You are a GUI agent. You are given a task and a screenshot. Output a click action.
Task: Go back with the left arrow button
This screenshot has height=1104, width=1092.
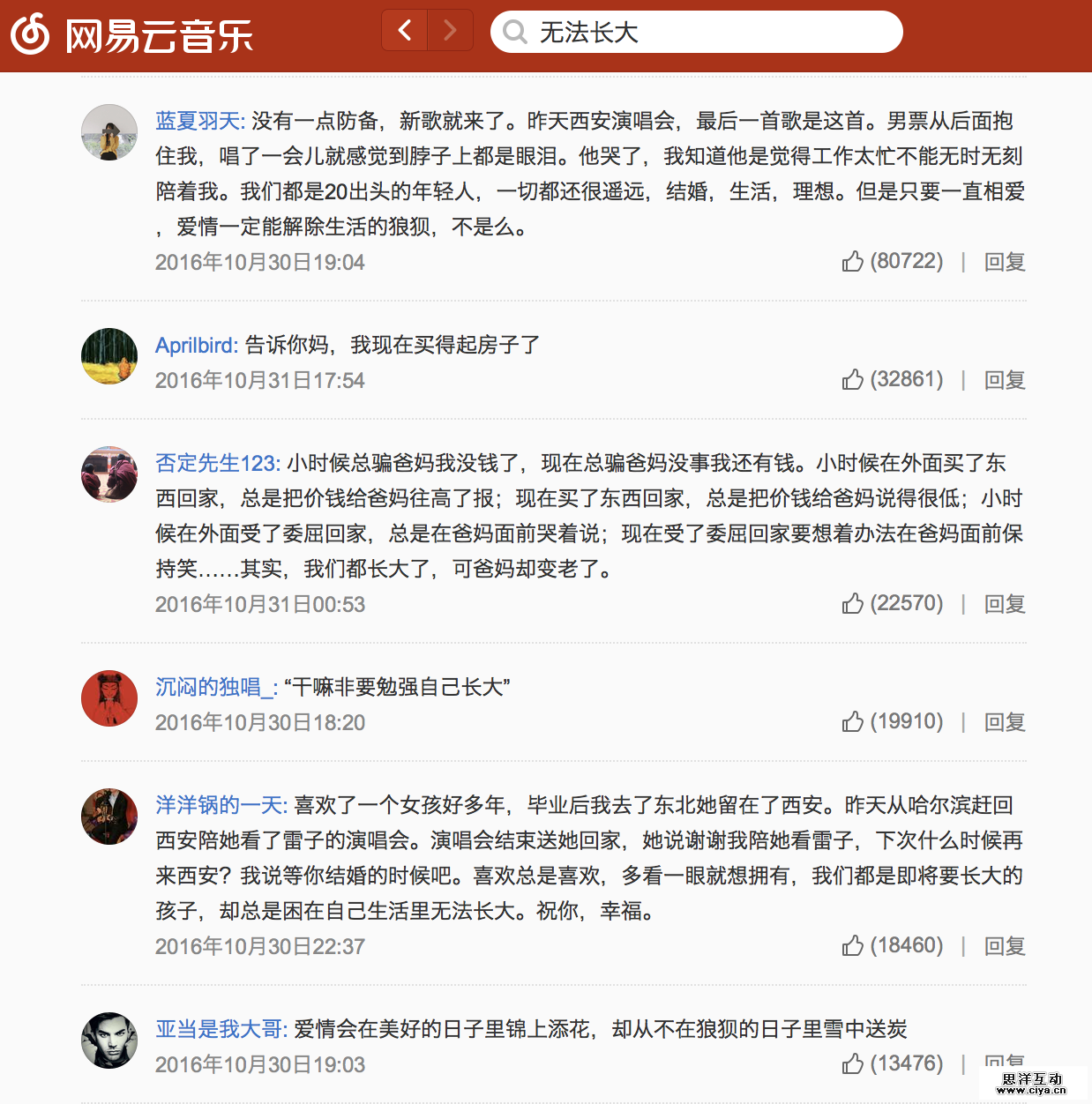(x=405, y=31)
